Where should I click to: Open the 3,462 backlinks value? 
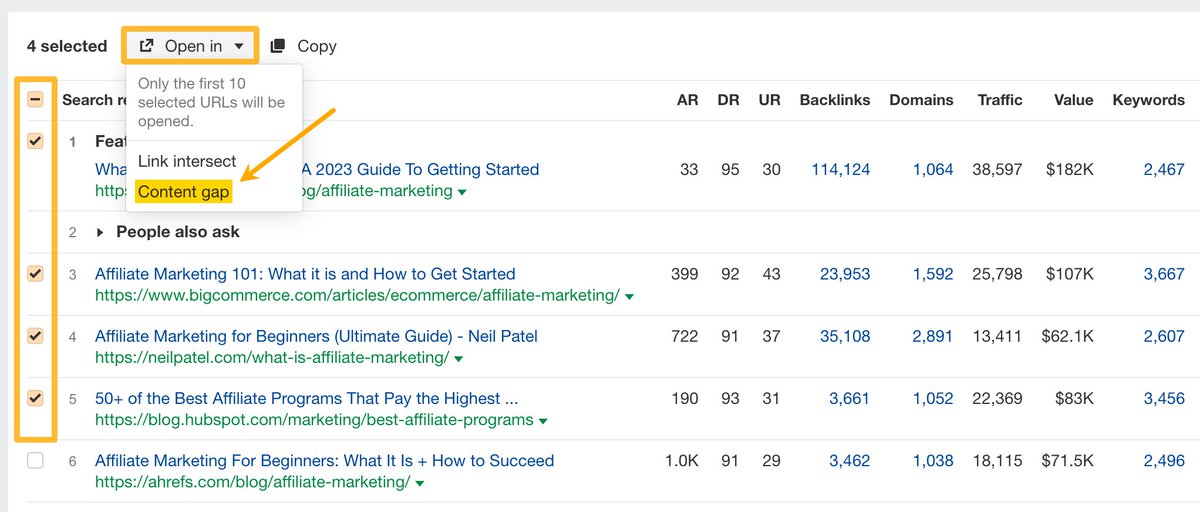[x=849, y=461]
